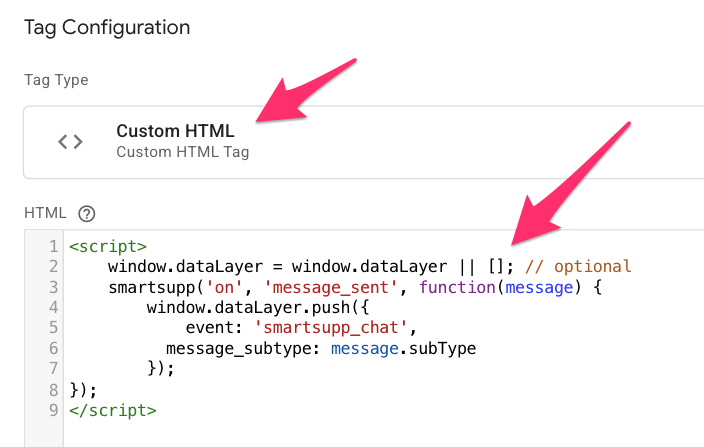Click the 'function' keyword in line 3
Image resolution: width=704 pixels, height=447 pixels.
pos(457,287)
